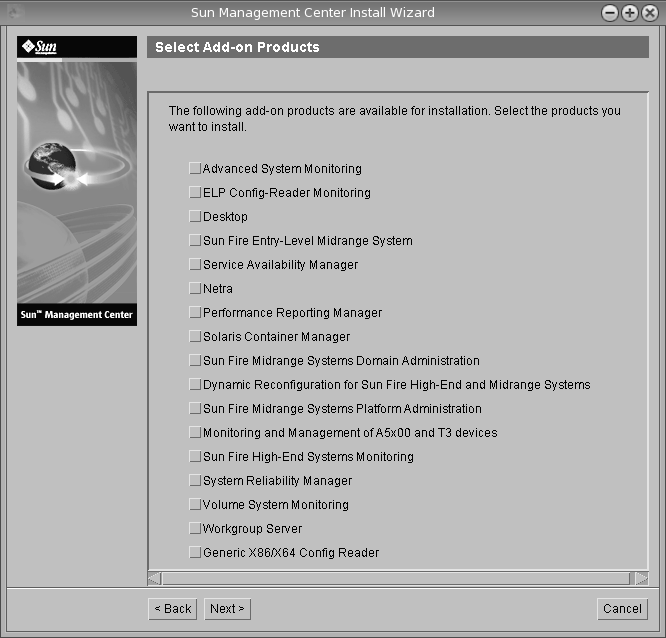666x638 pixels.
Task: Check the Netra add-on box
Action: (195, 288)
